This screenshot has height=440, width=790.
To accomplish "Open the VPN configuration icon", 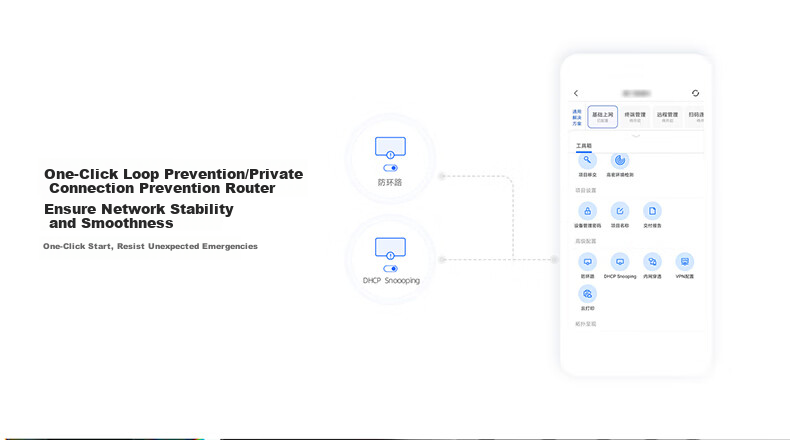I will (685, 262).
